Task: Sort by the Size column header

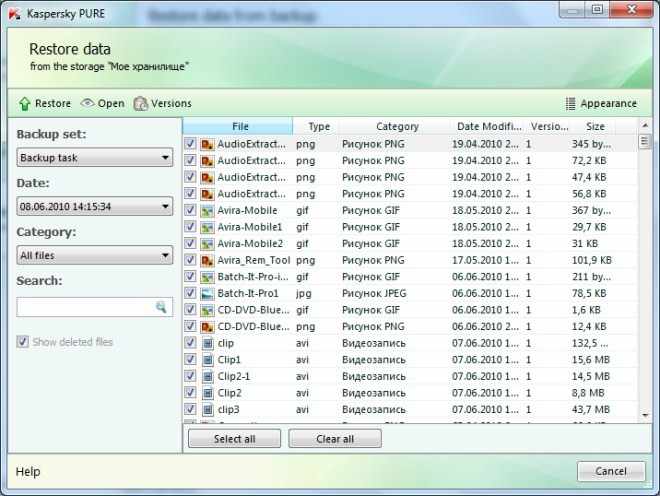Action: point(595,126)
